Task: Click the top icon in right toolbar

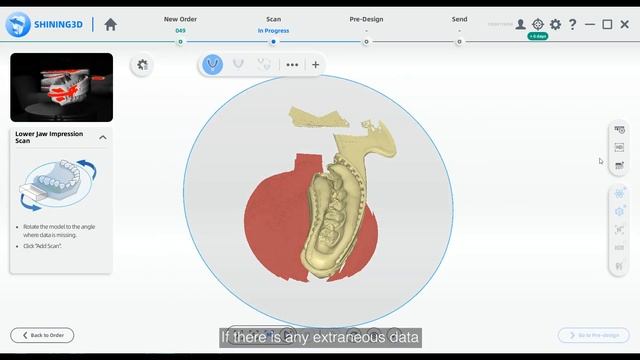Action: (619, 130)
